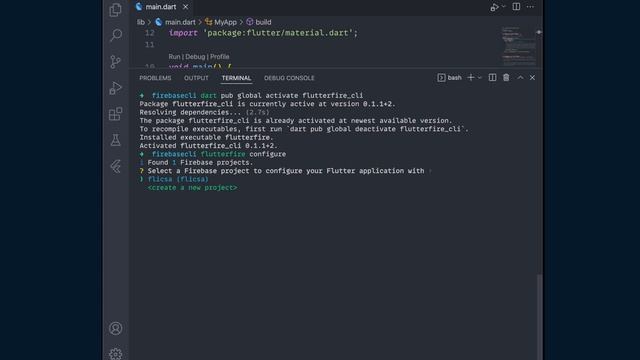Image resolution: width=640 pixels, height=360 pixels.
Task: Click the Profile code lens above main
Action: click(220, 57)
